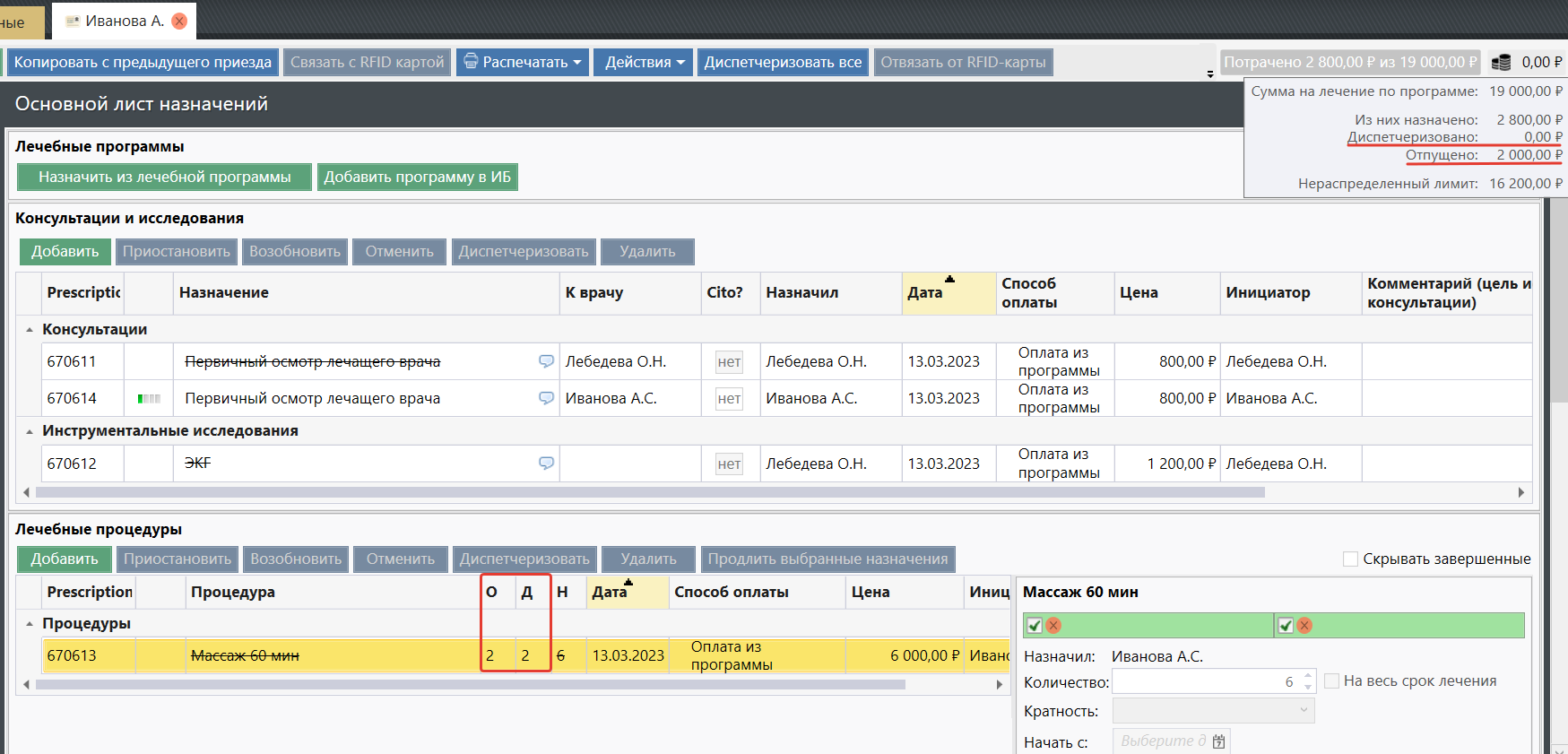Close the Иванова А. tab

tap(179, 21)
